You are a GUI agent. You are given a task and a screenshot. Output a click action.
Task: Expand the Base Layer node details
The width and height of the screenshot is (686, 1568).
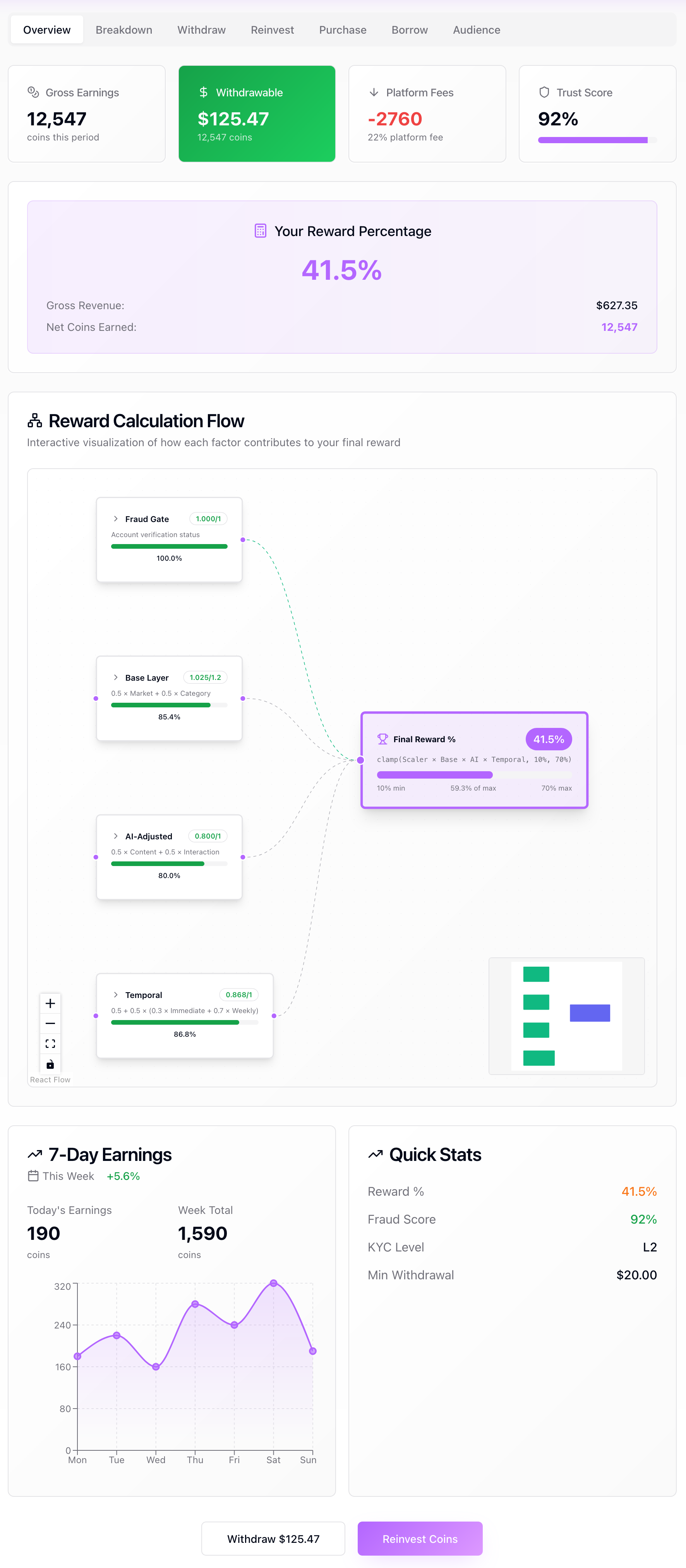(x=116, y=677)
